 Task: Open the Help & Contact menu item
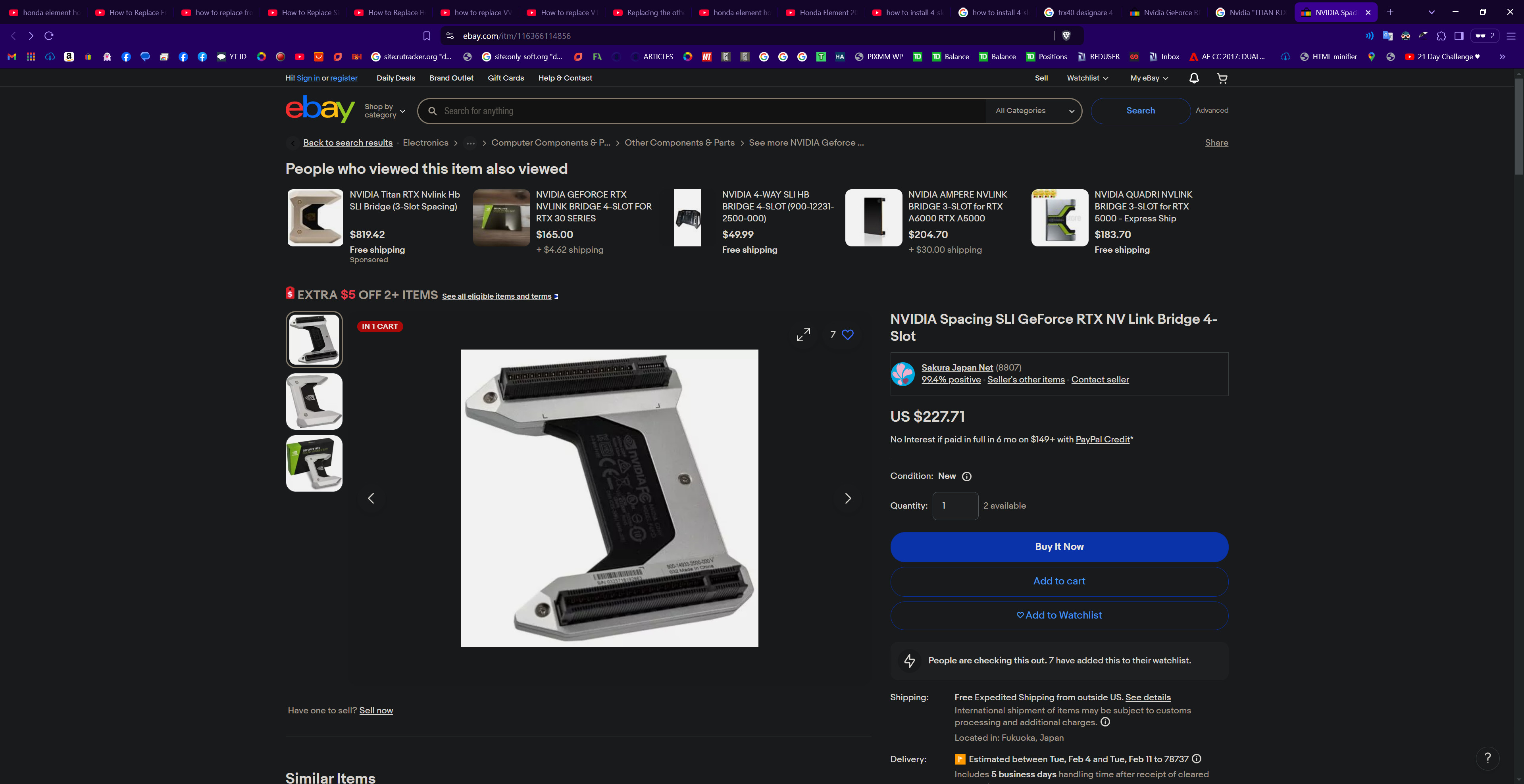pos(565,78)
